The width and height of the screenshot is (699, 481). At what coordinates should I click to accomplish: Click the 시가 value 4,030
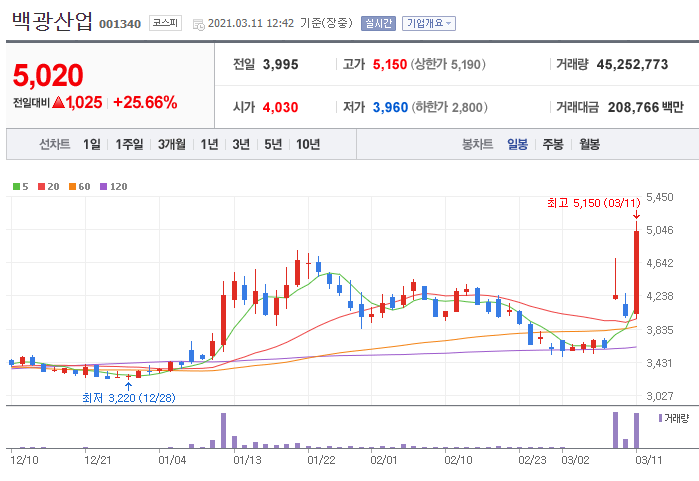pyautogui.click(x=280, y=107)
